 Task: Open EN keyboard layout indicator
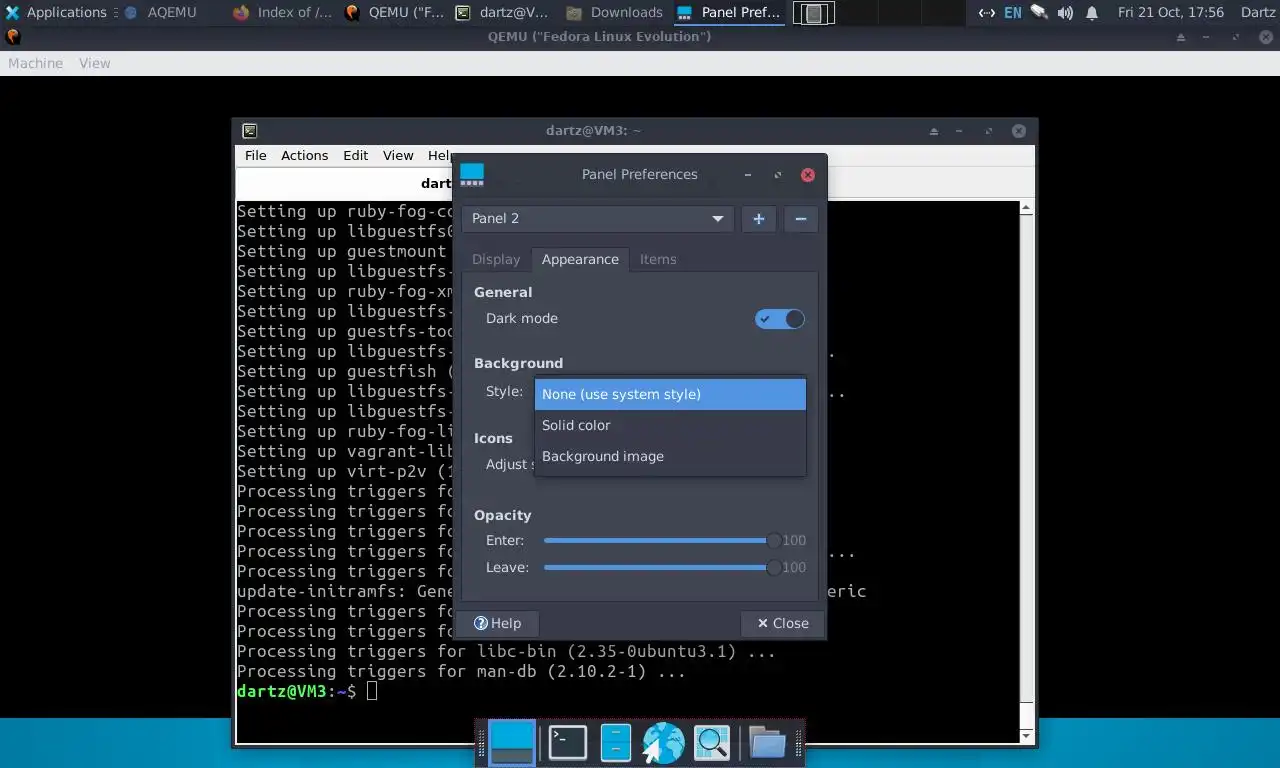(x=1013, y=13)
